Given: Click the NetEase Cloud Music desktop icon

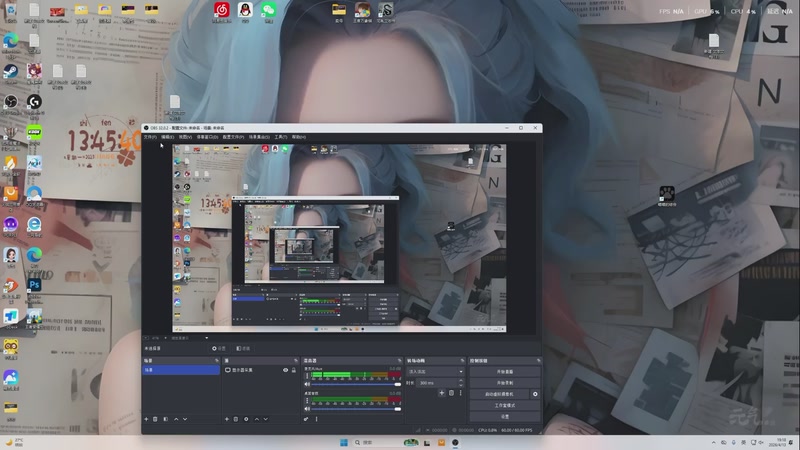Looking at the screenshot, I should (221, 12).
